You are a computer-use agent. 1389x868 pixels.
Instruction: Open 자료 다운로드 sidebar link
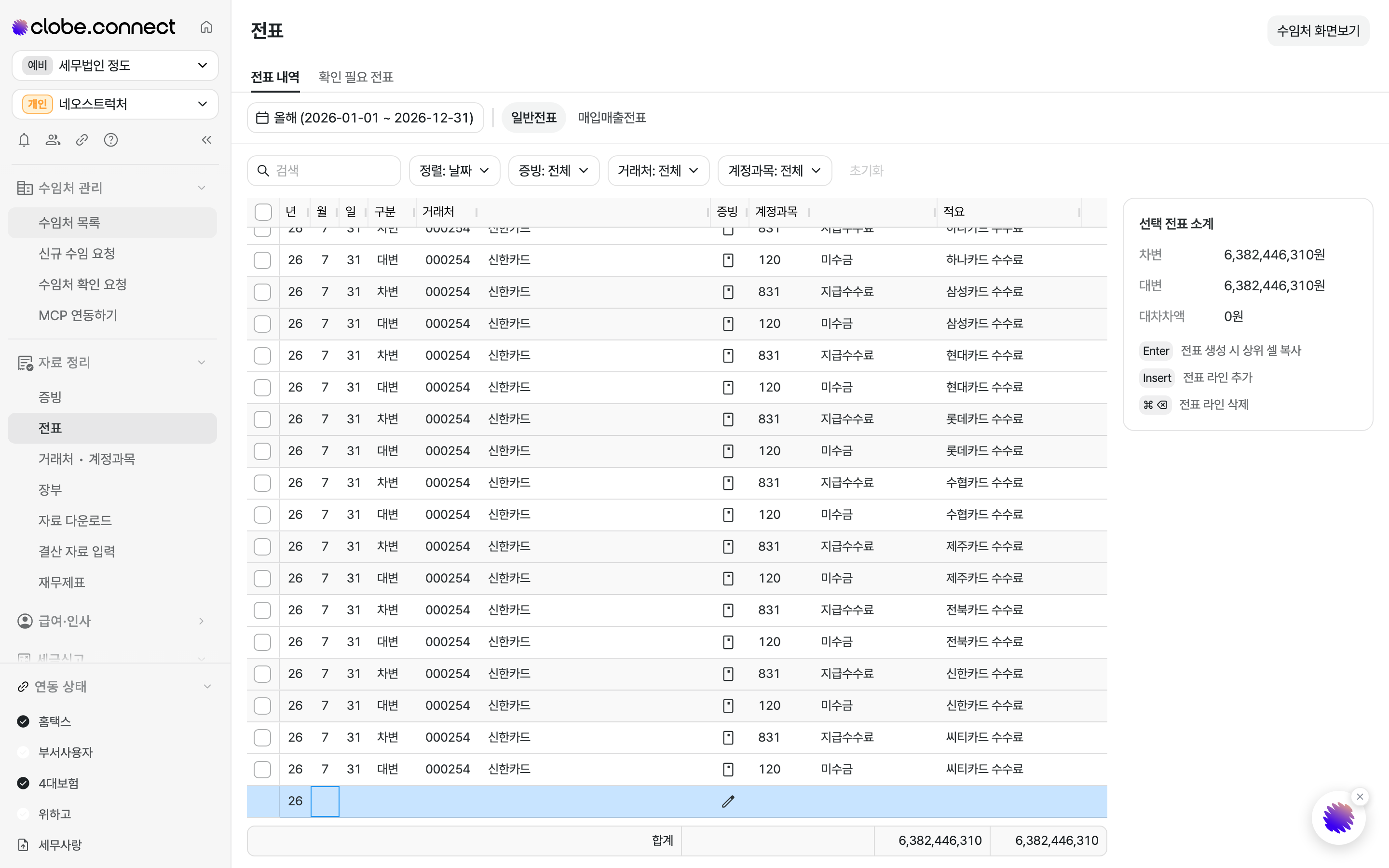click(112, 521)
